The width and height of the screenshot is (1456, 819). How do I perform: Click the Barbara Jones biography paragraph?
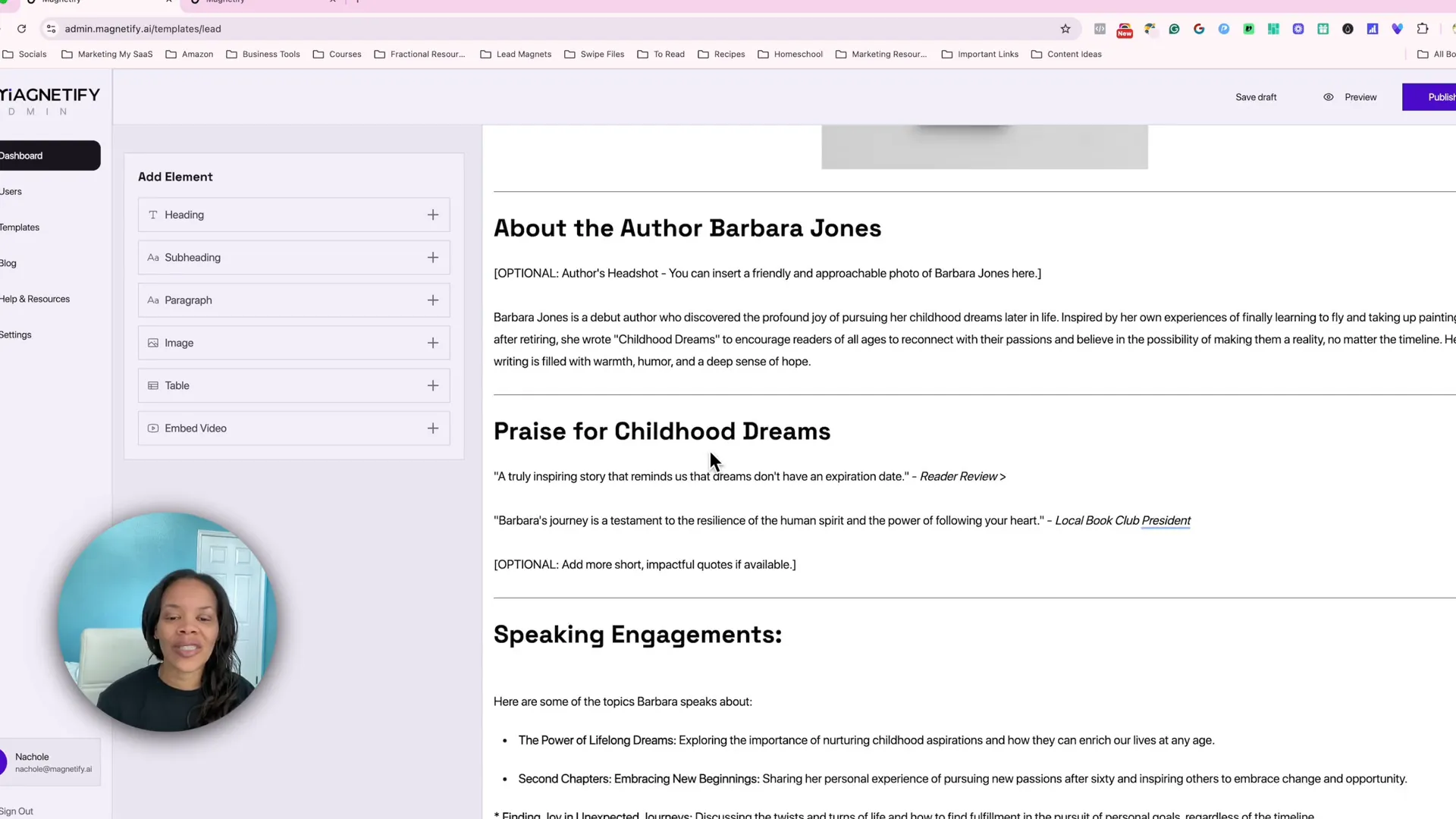(974, 339)
